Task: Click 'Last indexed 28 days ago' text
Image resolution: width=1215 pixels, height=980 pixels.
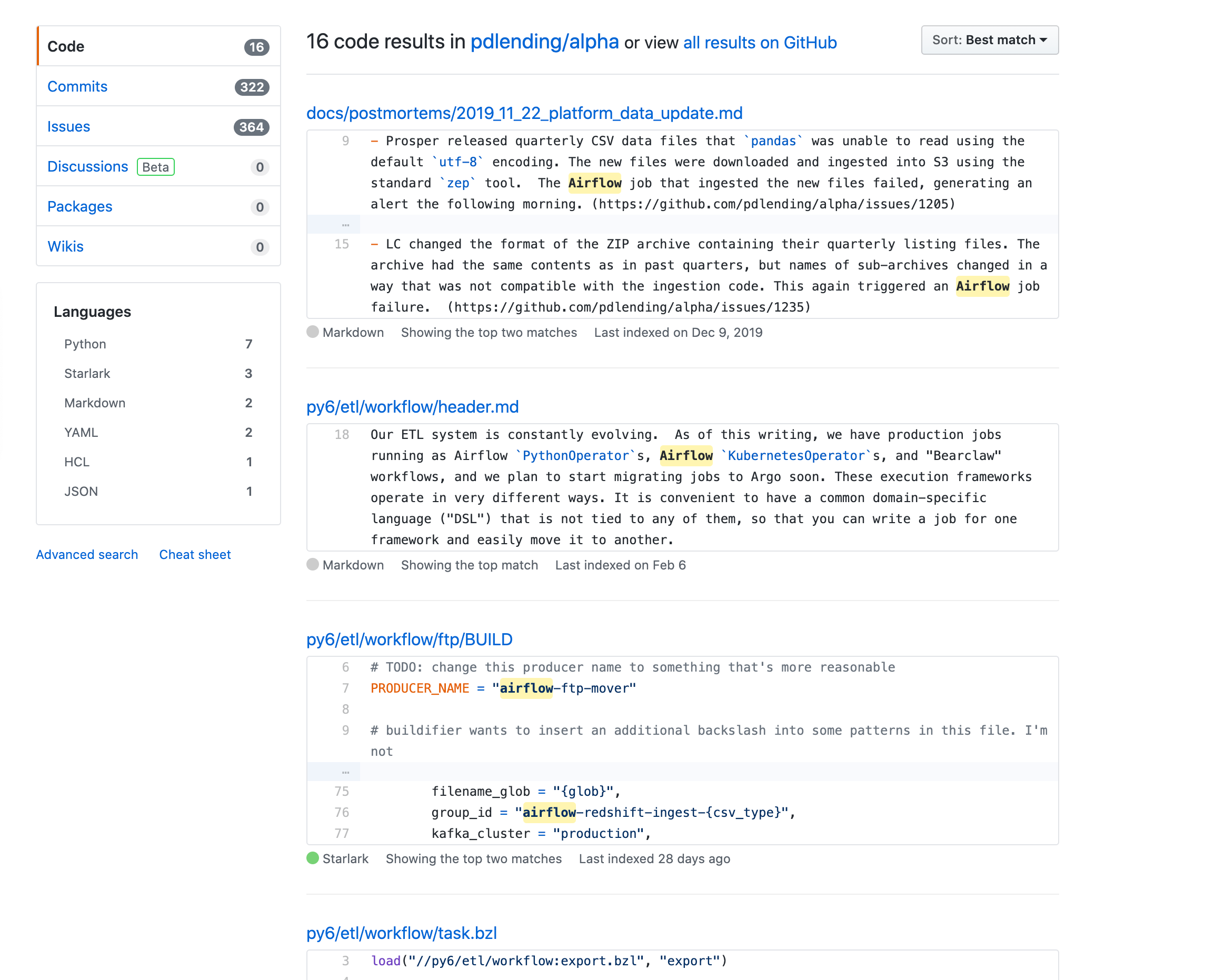Action: coord(654,858)
